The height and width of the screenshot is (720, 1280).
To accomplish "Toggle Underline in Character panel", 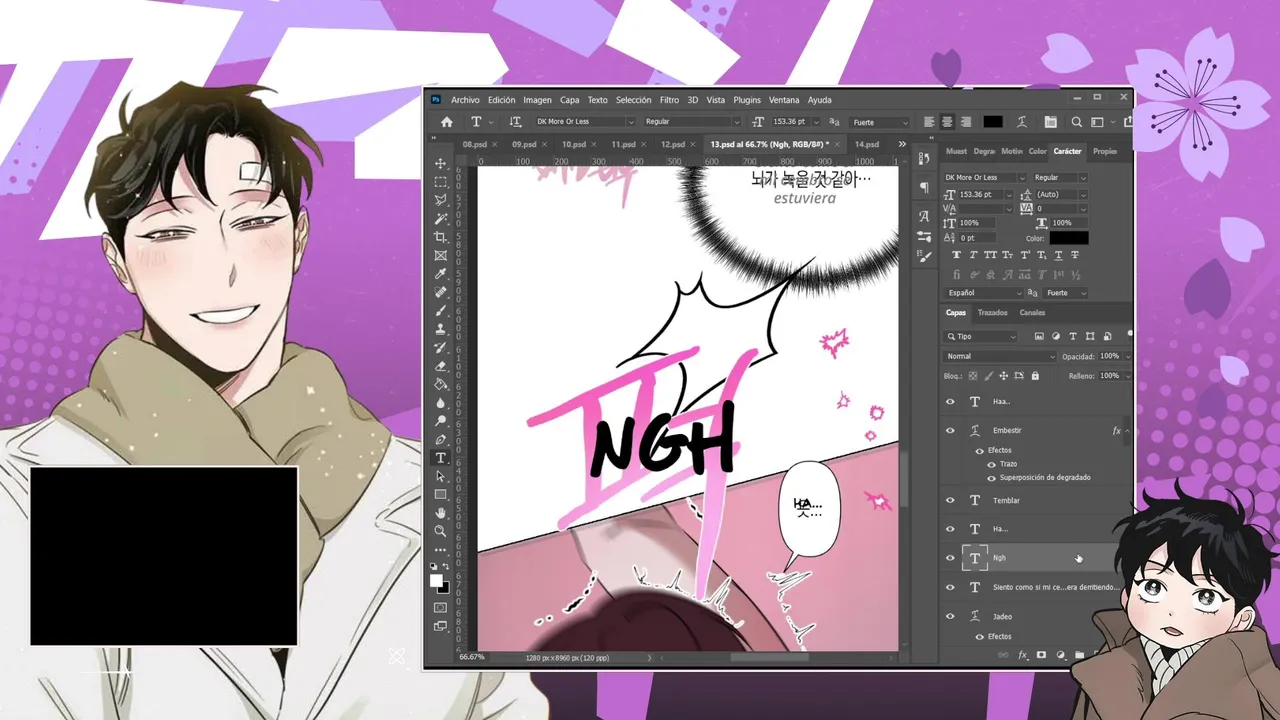I will point(1057,256).
